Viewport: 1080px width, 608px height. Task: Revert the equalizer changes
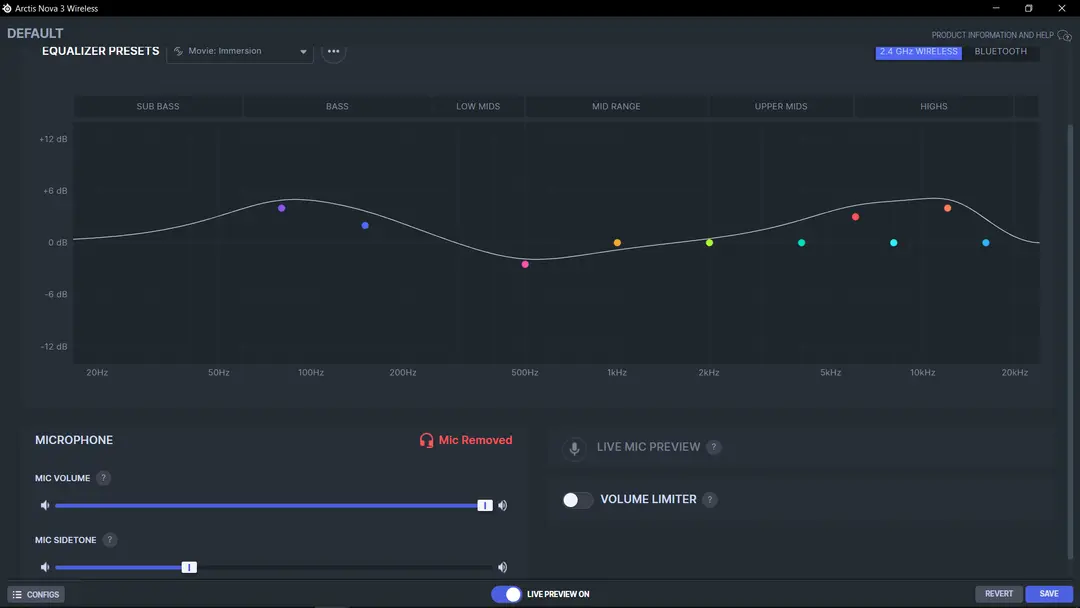[x=999, y=594]
